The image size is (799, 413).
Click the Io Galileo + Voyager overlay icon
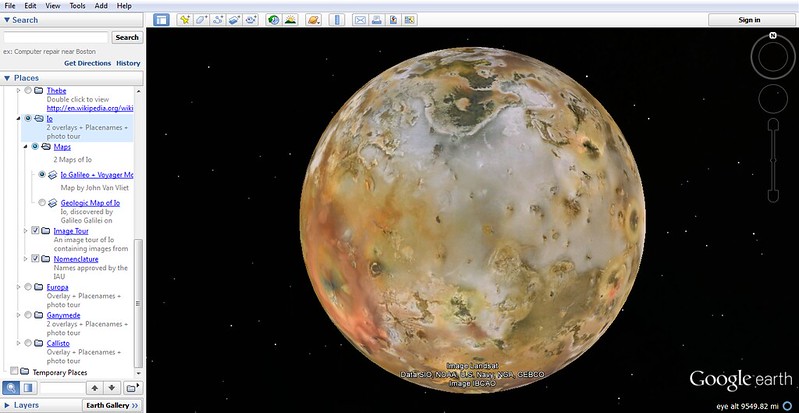[x=52, y=175]
